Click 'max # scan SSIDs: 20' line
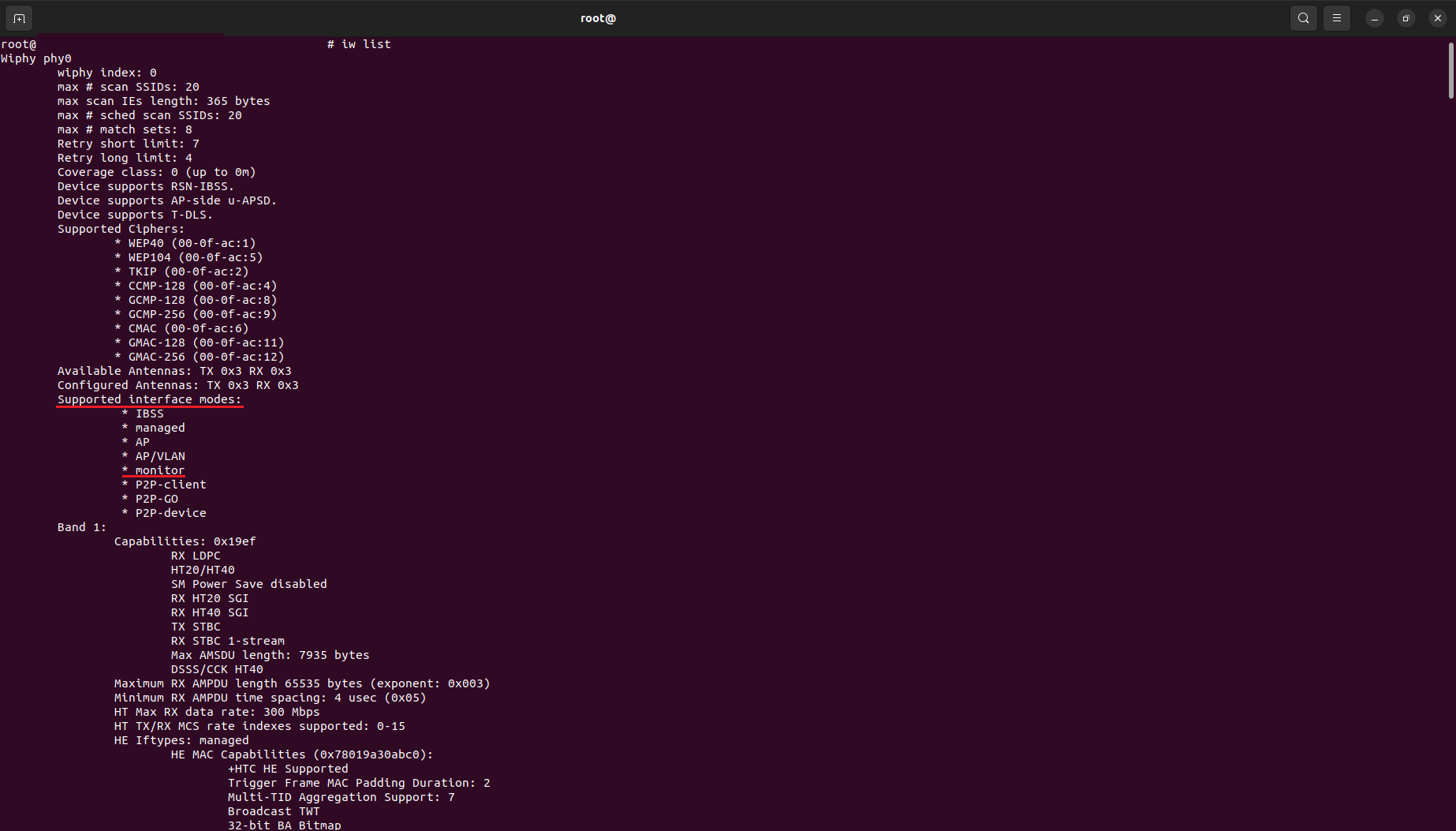Screen dimensions: 1456x831 [129, 87]
